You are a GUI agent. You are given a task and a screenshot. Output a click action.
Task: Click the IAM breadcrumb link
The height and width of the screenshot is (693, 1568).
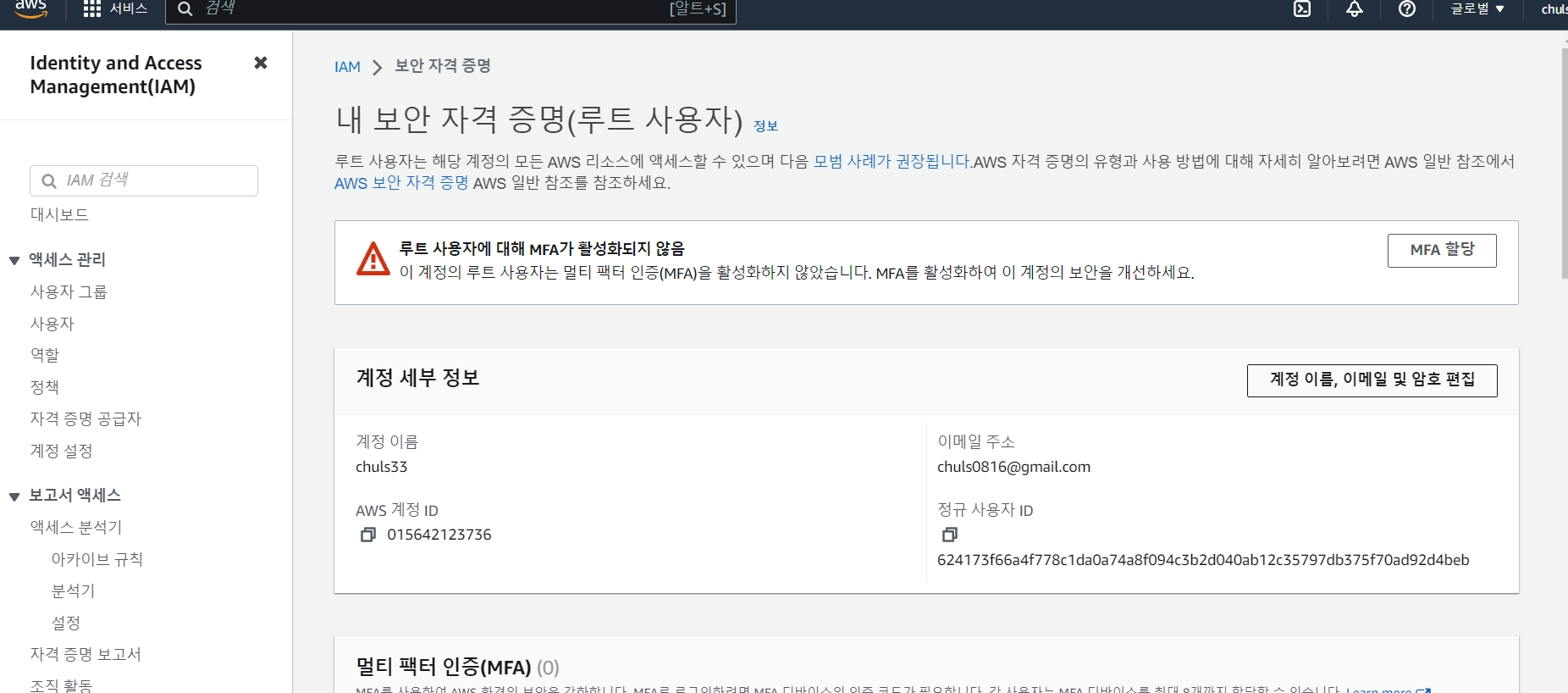pyautogui.click(x=347, y=67)
